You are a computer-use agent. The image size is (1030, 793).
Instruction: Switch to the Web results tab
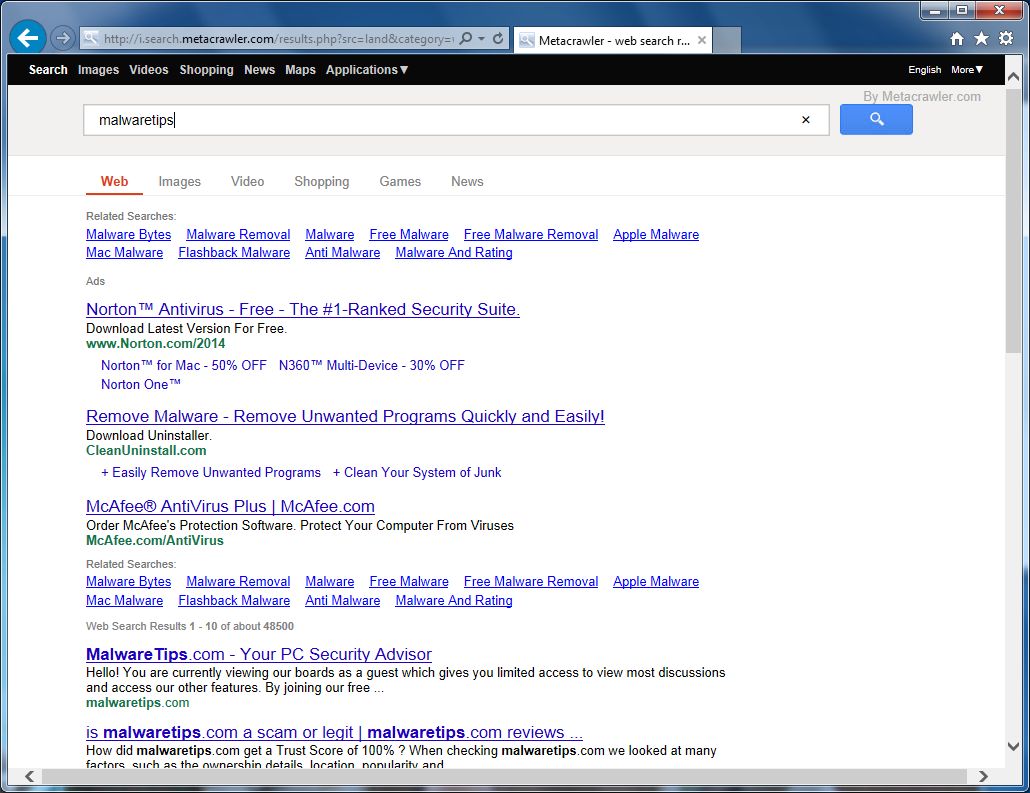pos(114,181)
